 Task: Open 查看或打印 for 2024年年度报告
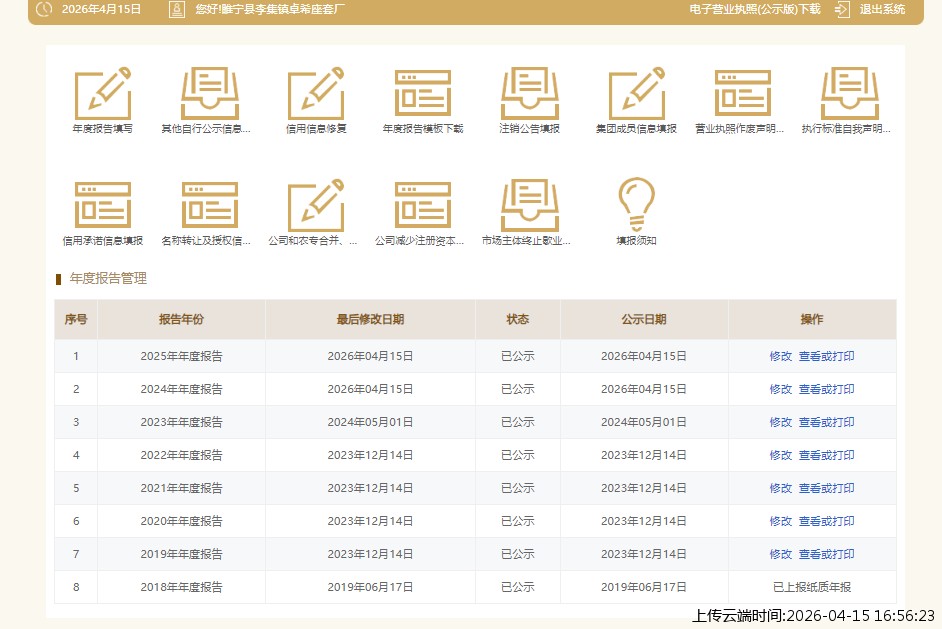click(826, 389)
